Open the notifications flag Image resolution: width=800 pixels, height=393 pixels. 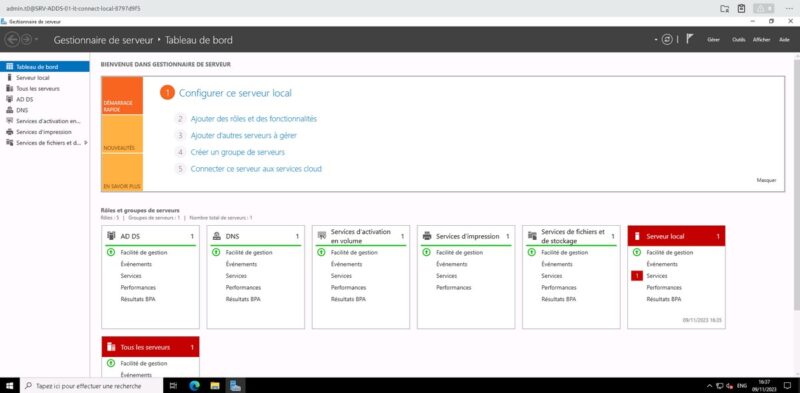(x=689, y=39)
